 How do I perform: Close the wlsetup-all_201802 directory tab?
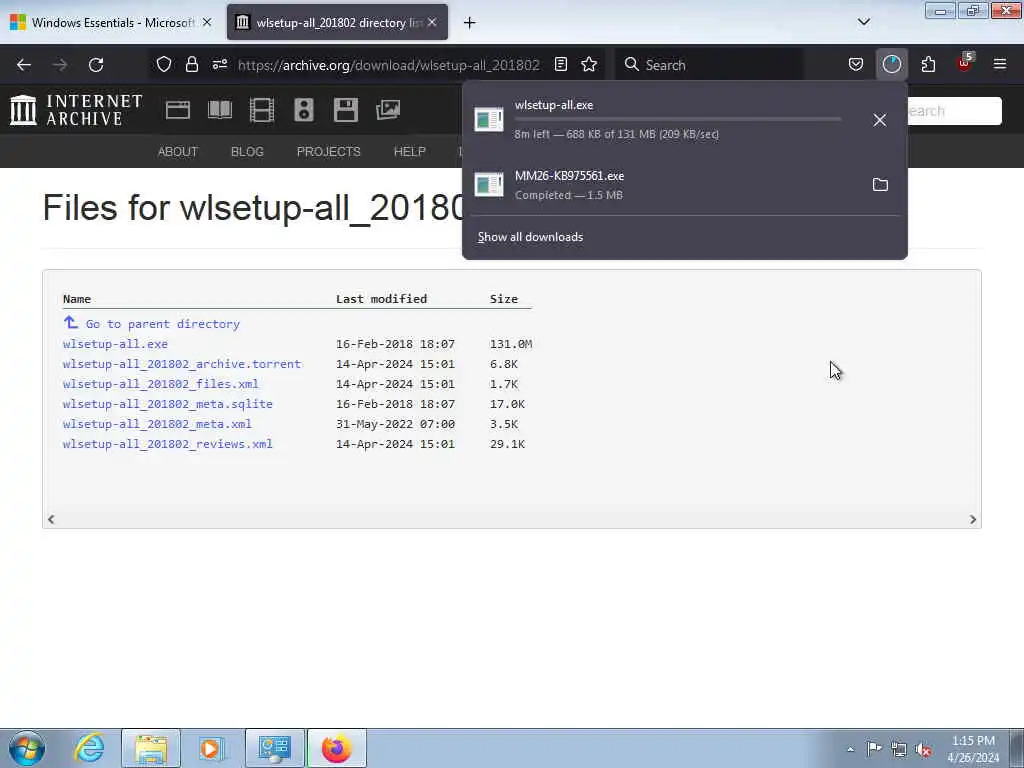coord(432,22)
